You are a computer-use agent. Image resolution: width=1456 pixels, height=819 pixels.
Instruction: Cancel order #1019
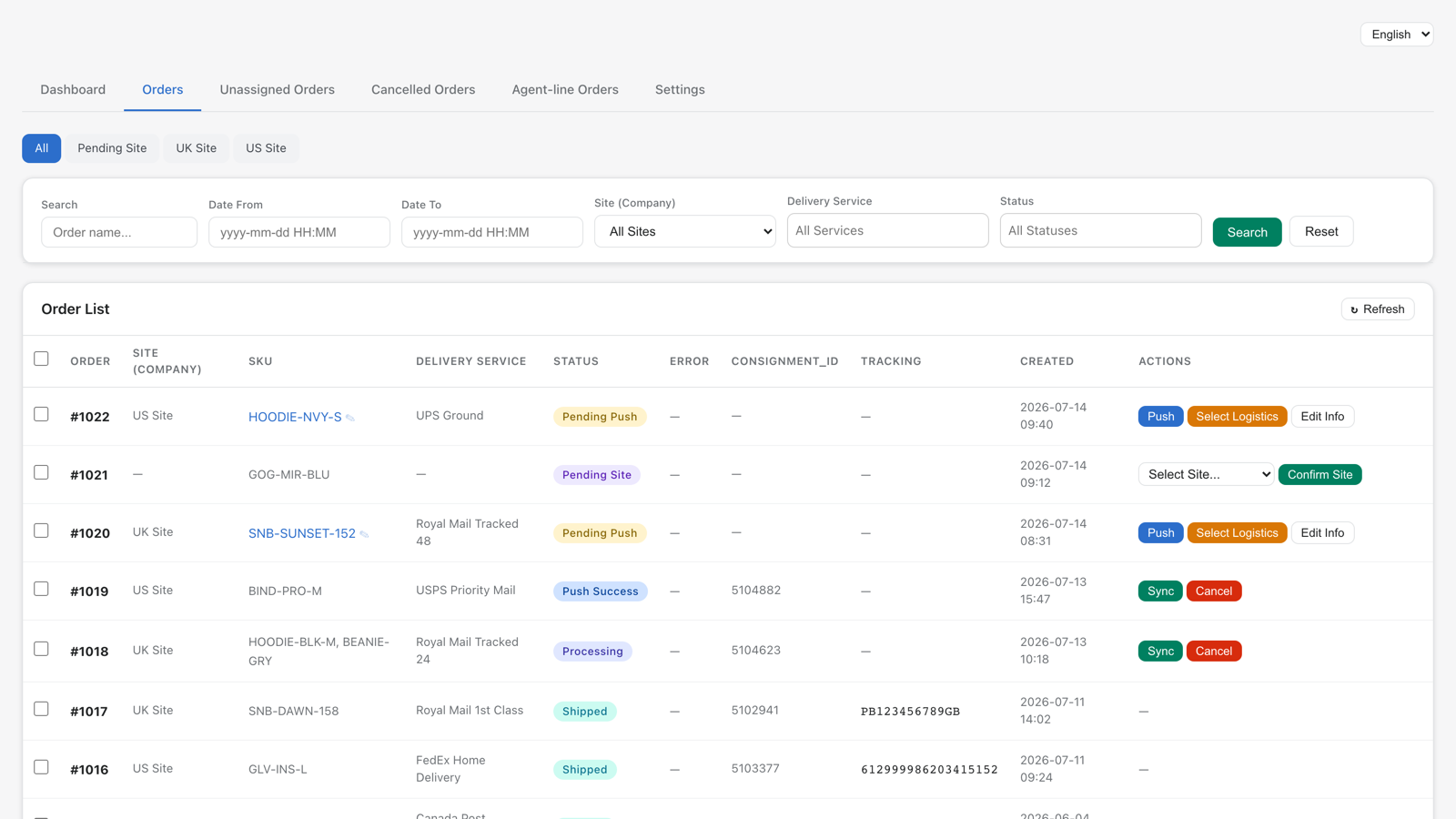click(x=1214, y=591)
